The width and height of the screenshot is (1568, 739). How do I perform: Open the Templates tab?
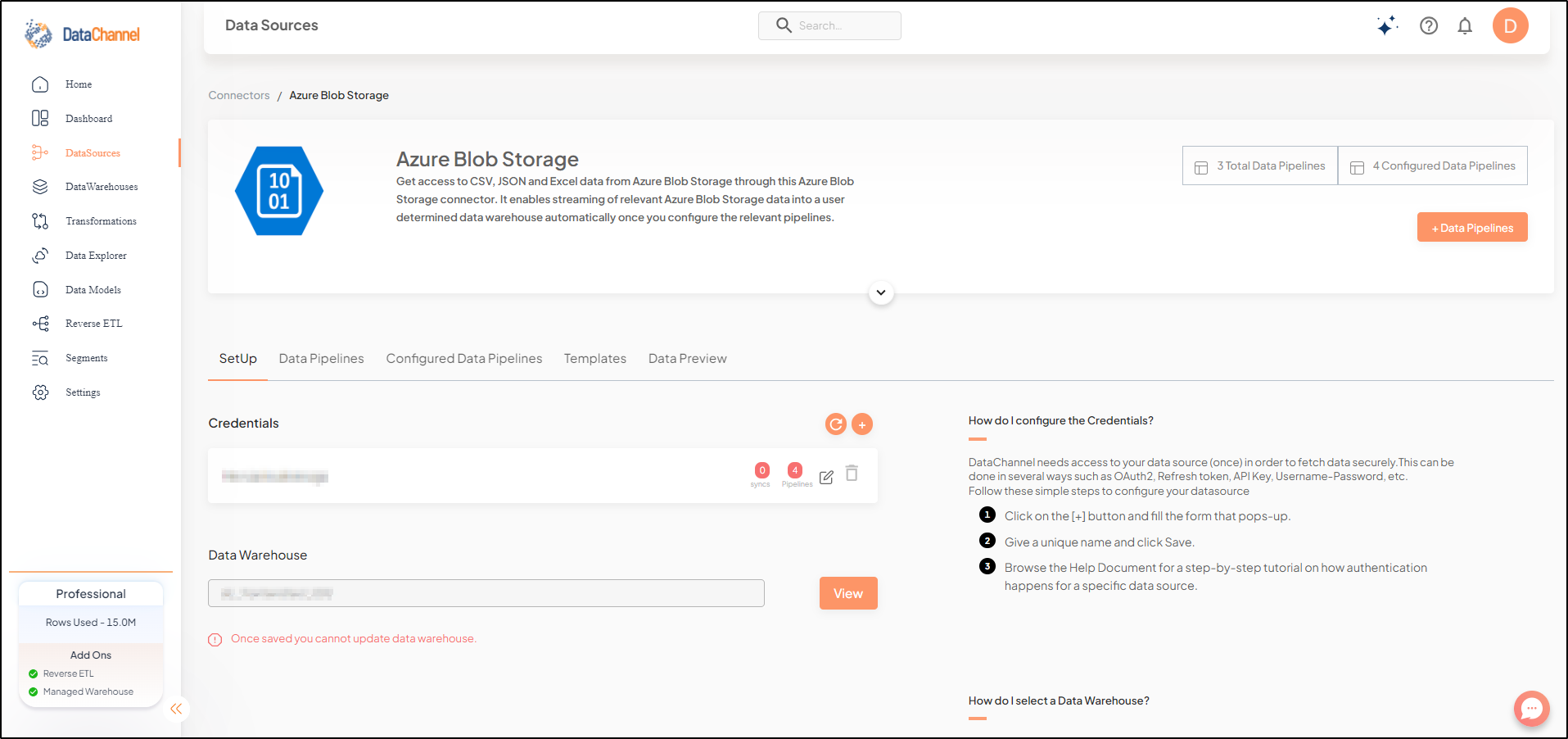point(595,359)
